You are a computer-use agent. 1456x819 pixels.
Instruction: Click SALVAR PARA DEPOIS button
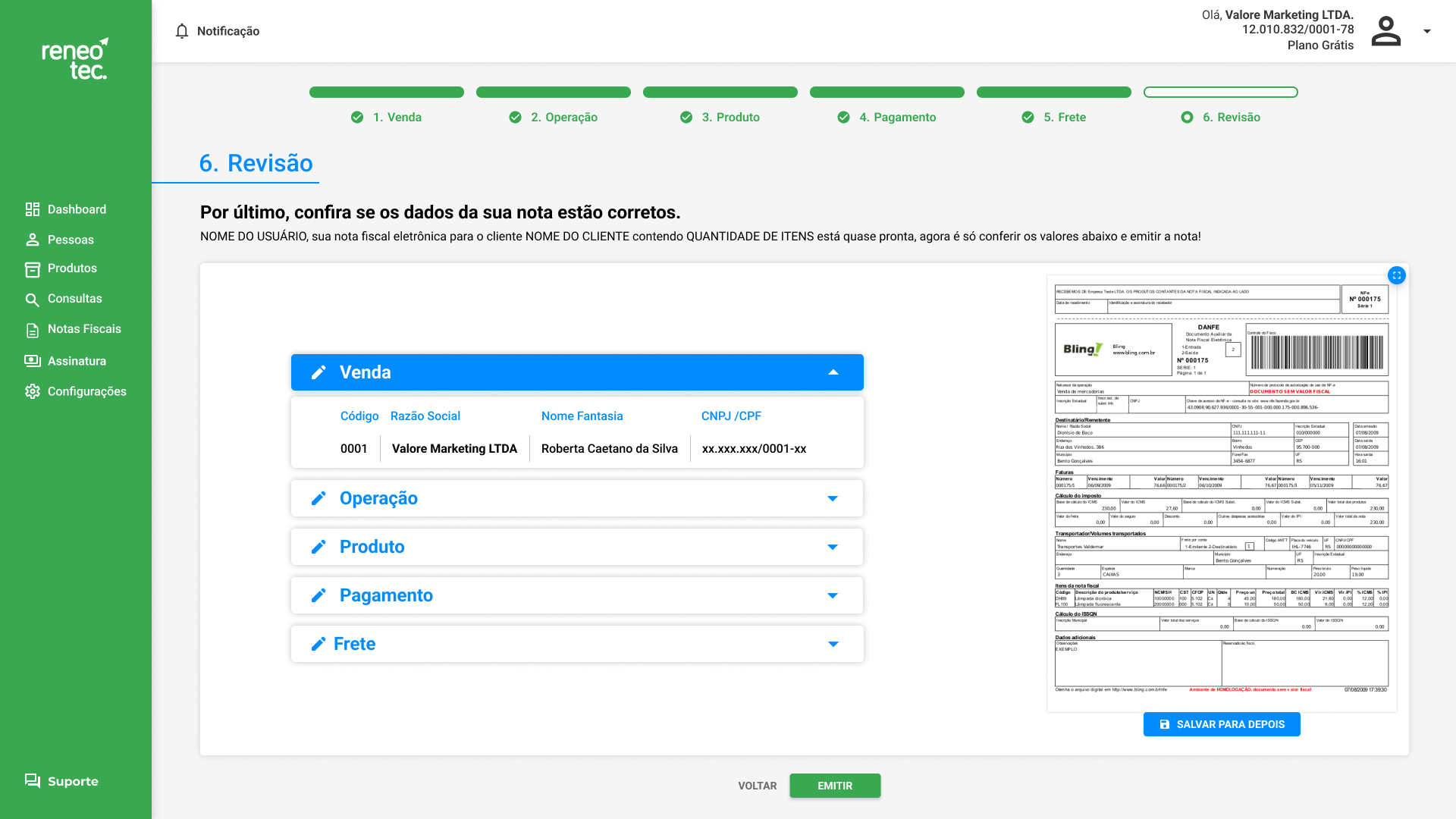tap(1221, 724)
